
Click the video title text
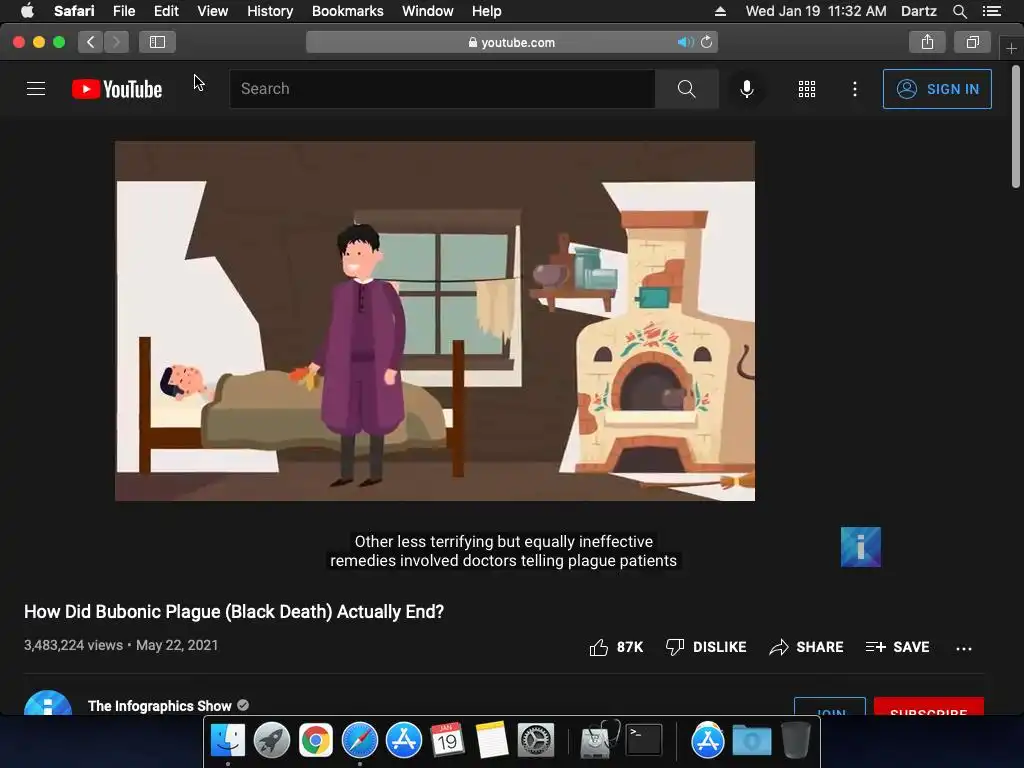pos(234,612)
